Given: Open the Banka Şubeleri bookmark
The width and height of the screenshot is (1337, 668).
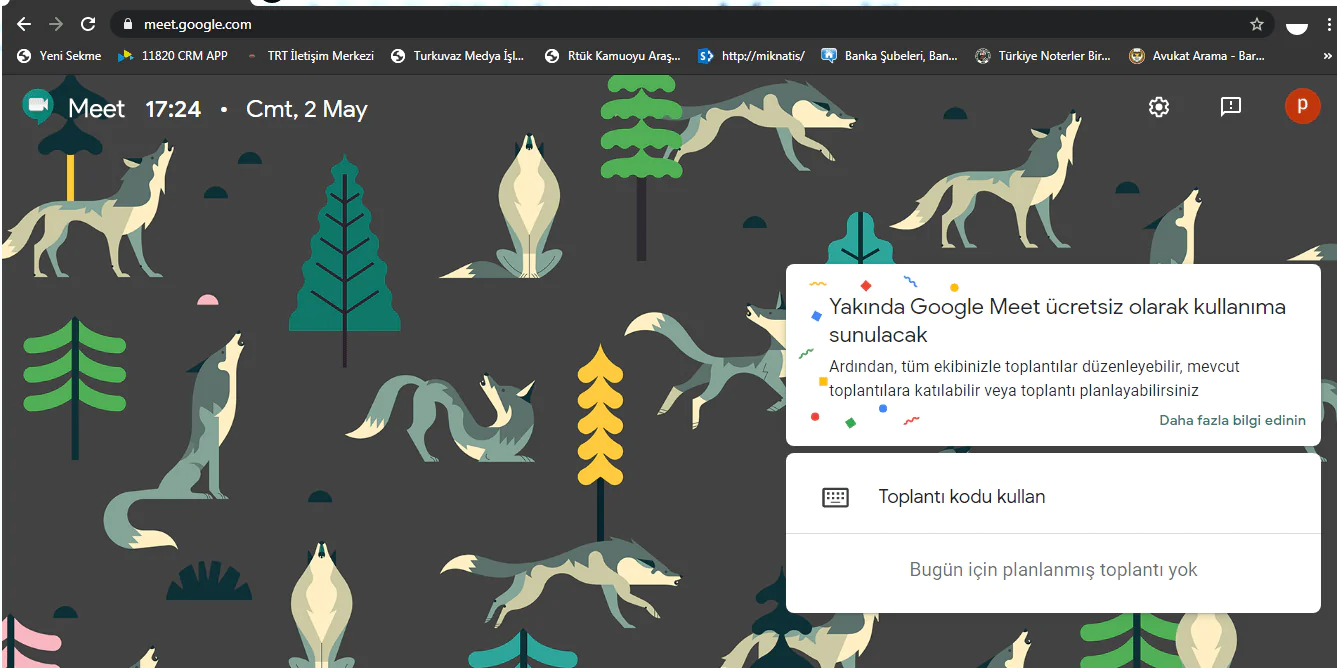Looking at the screenshot, I should [x=890, y=56].
